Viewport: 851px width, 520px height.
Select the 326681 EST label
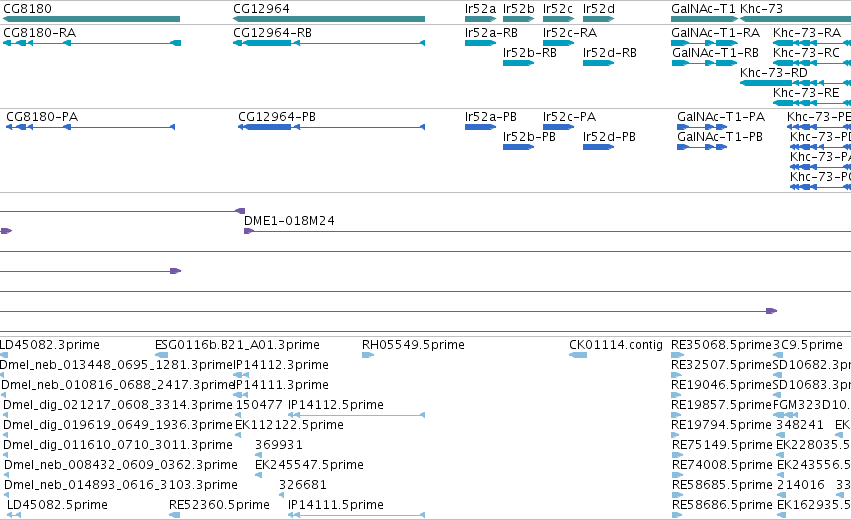click(303, 485)
